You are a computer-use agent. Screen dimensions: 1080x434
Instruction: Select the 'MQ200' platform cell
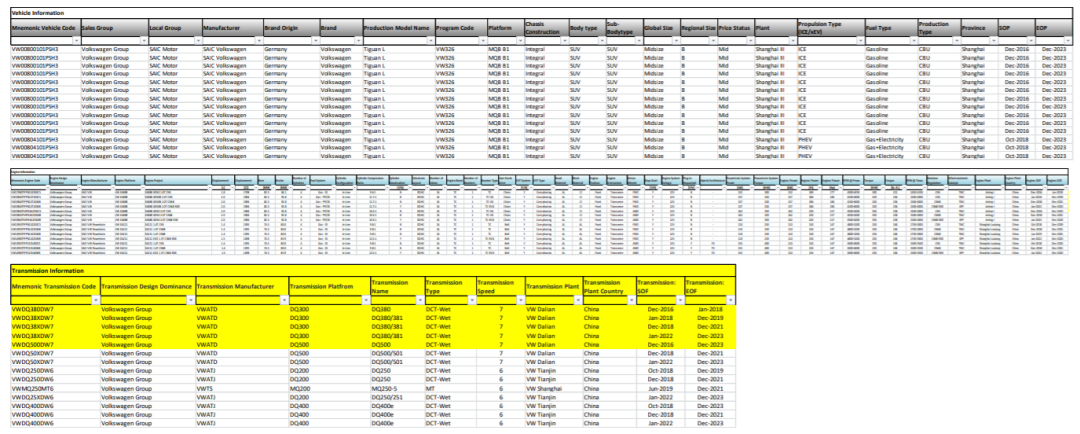(x=329, y=389)
